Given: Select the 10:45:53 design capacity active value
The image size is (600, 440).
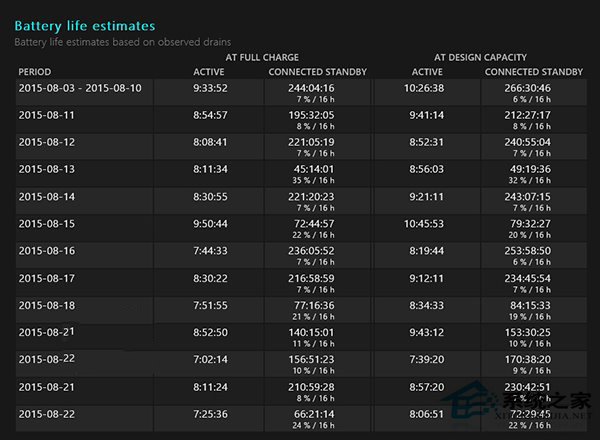Looking at the screenshot, I should [426, 223].
